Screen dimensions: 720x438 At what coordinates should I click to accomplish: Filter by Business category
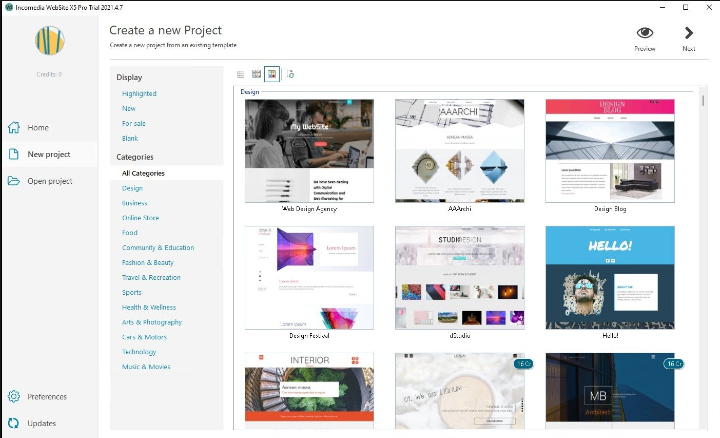[135, 203]
